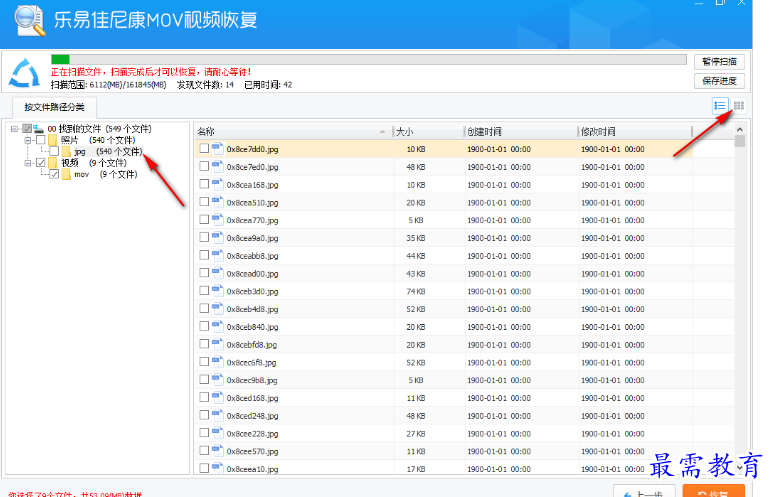Click file icon of 0x8ceb3d0.jpg
Image resolution: width=771 pixels, height=497 pixels.
[217, 291]
